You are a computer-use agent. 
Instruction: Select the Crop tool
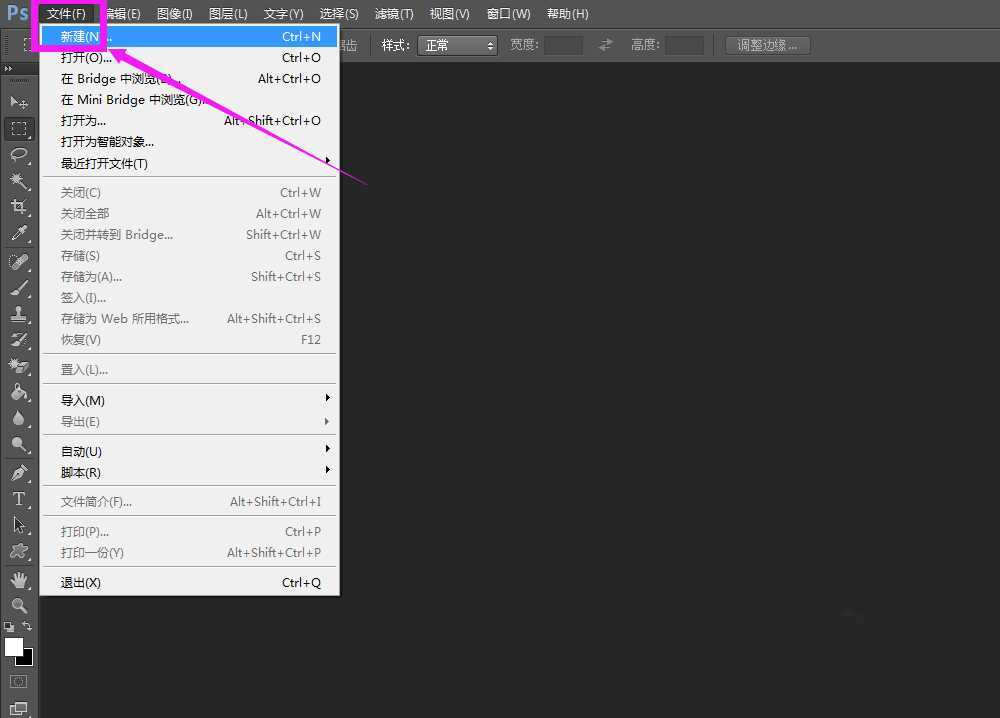[x=18, y=207]
